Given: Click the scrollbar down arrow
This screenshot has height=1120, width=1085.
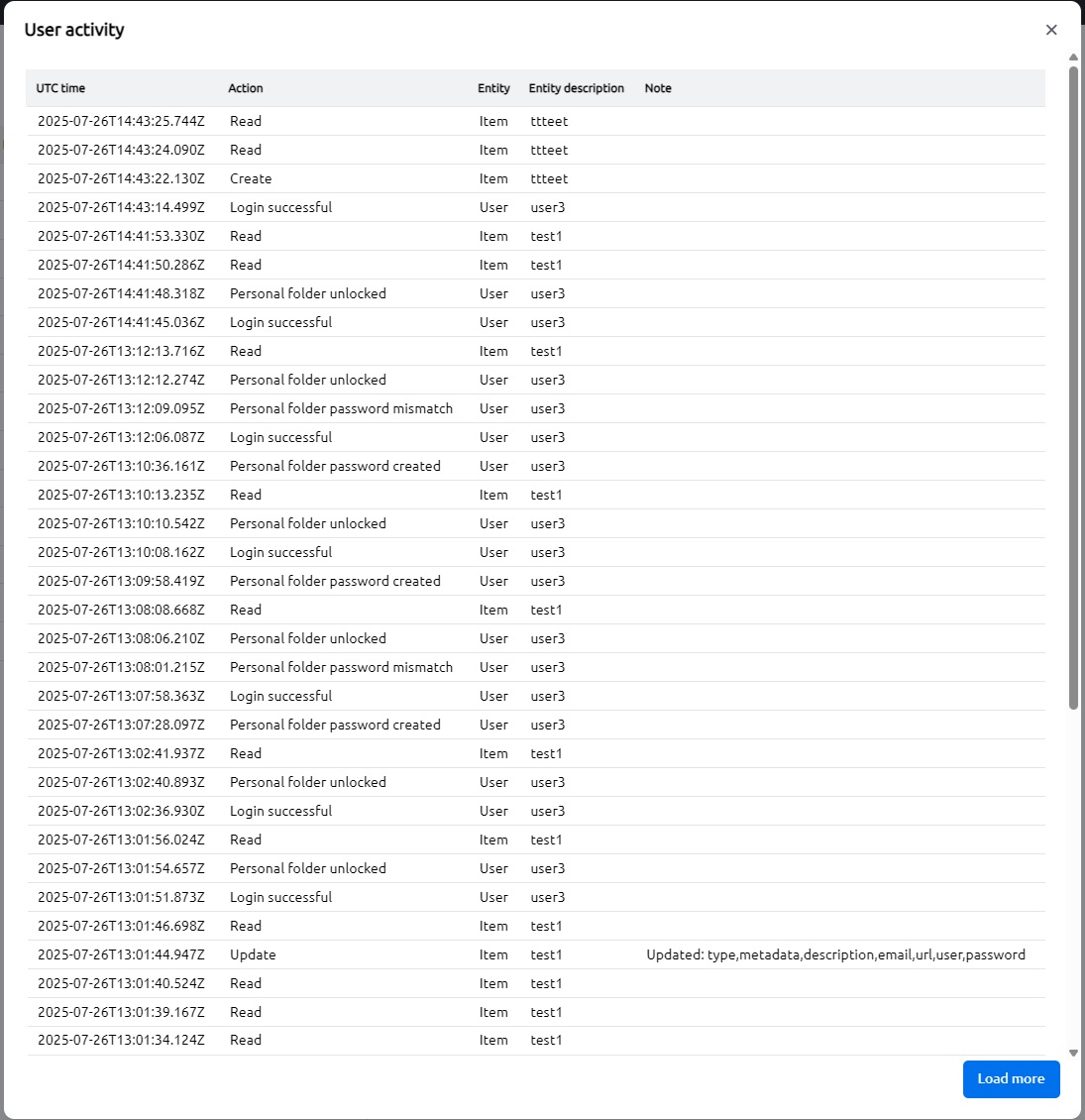Looking at the screenshot, I should pos(1073,1054).
